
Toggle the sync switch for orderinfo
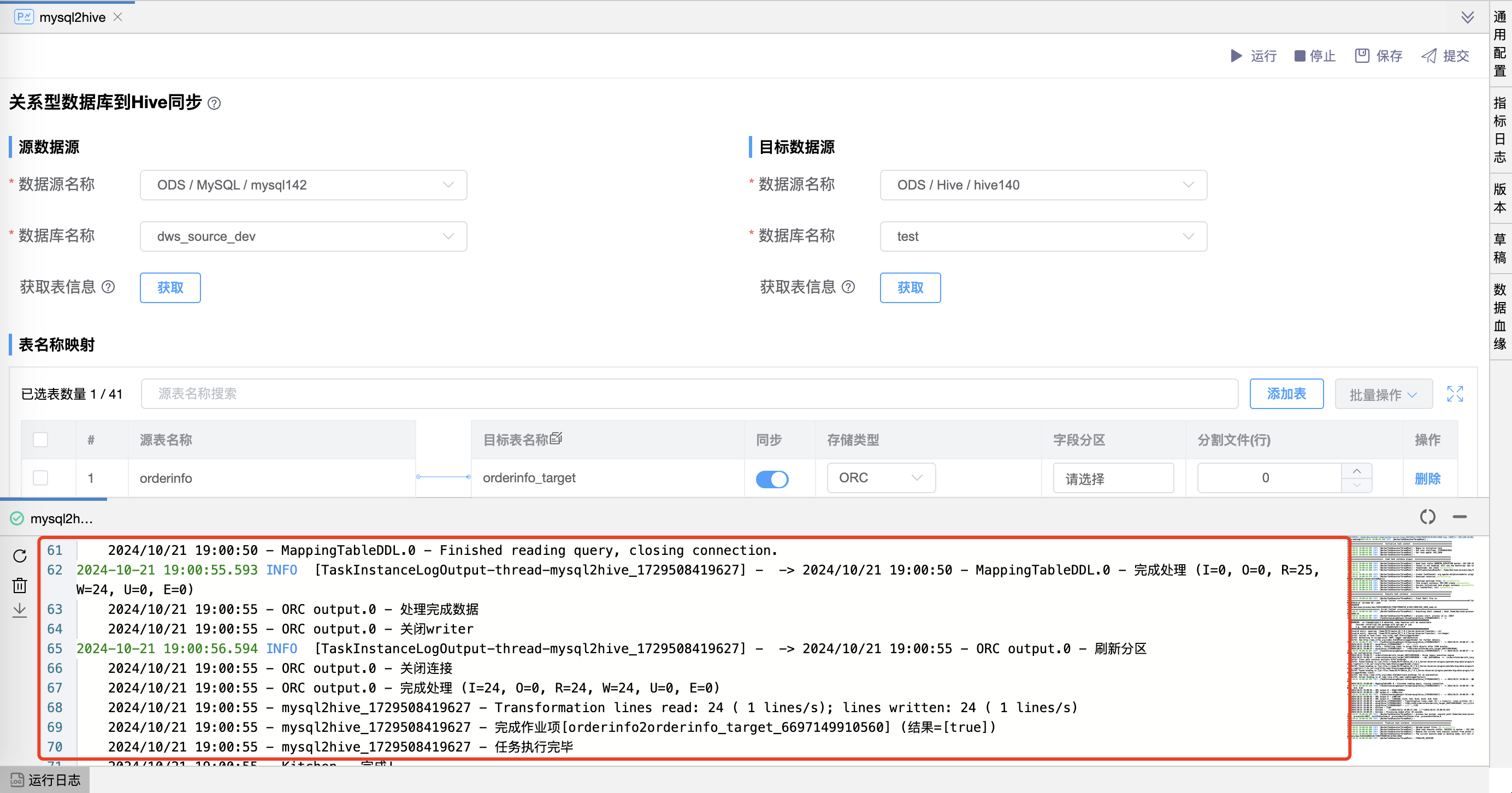772,479
